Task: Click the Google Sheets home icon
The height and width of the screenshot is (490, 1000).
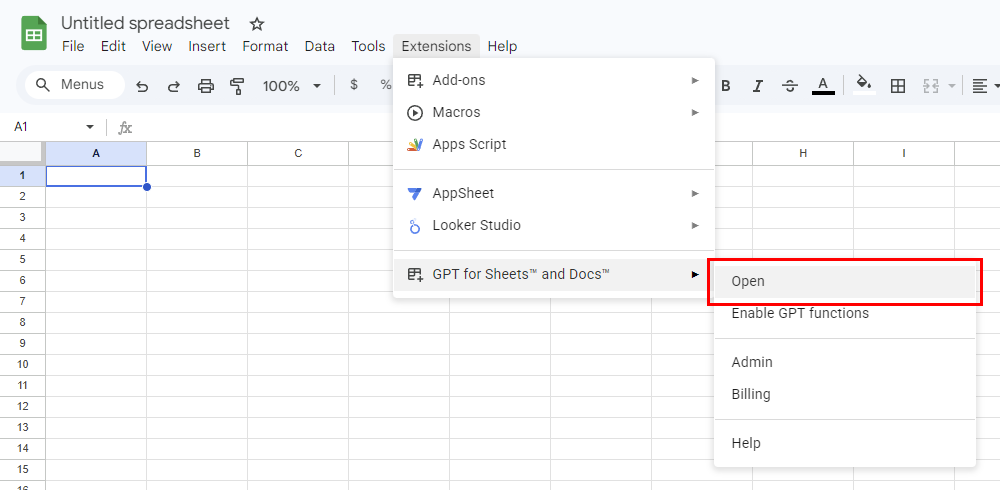Action: tap(34, 33)
